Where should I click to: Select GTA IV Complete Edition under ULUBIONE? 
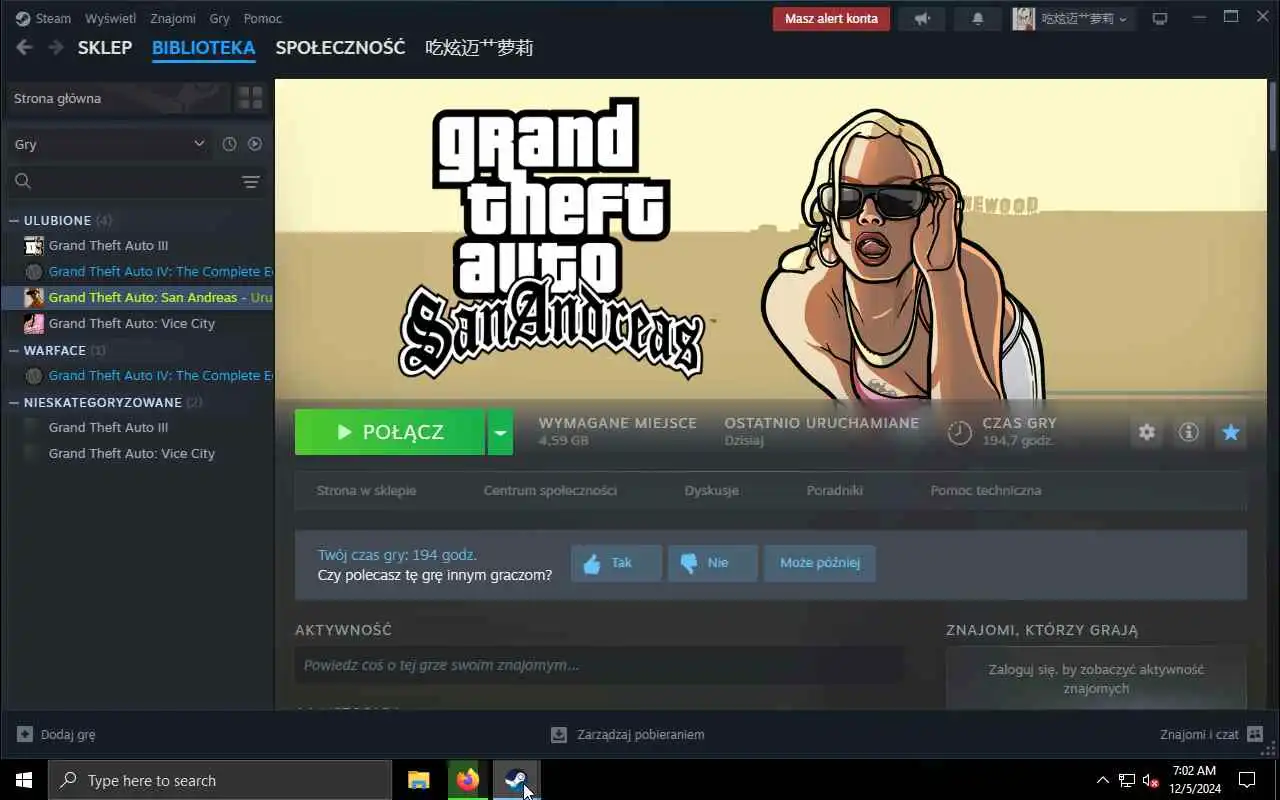[160, 271]
